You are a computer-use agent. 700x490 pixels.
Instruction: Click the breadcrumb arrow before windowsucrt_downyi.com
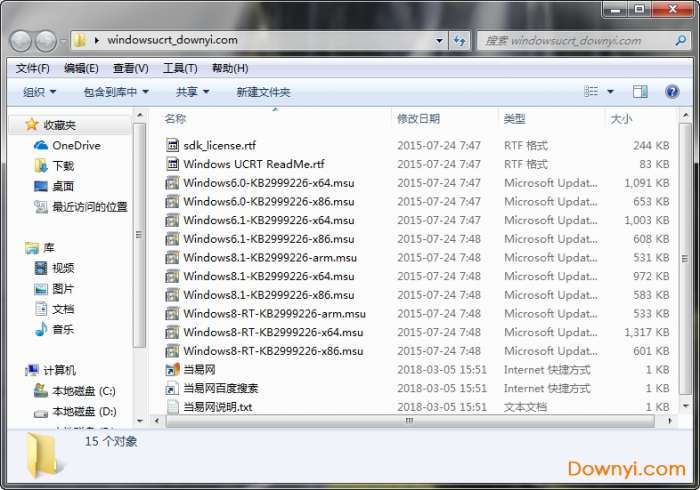(97, 41)
